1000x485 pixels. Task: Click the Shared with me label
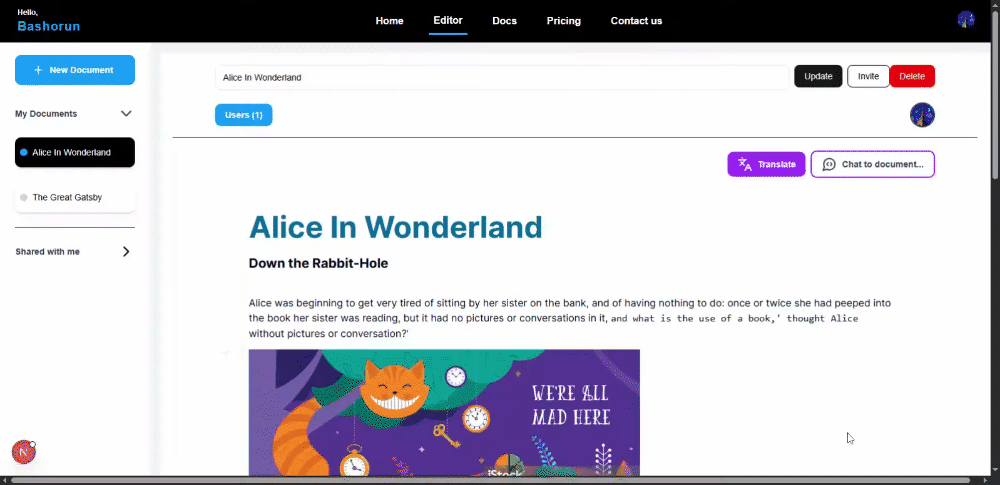(47, 251)
